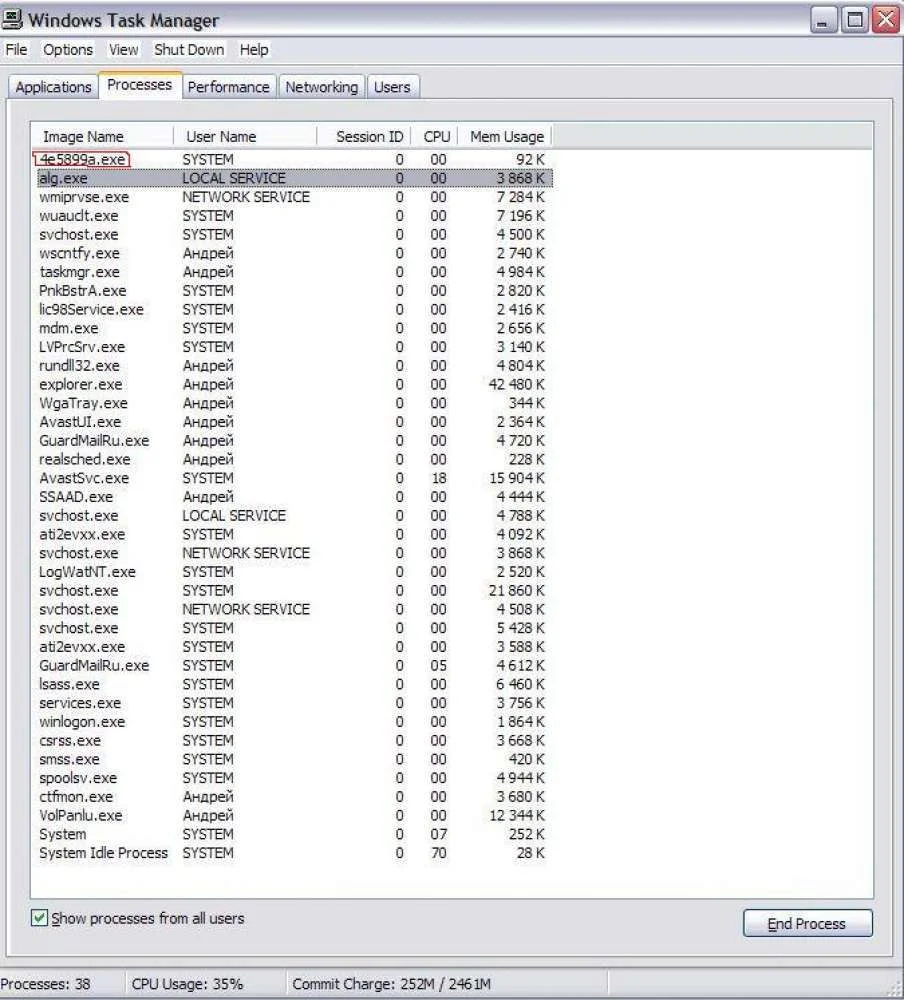Select the WgaTray.exe process
904x1000 pixels.
coord(293,403)
